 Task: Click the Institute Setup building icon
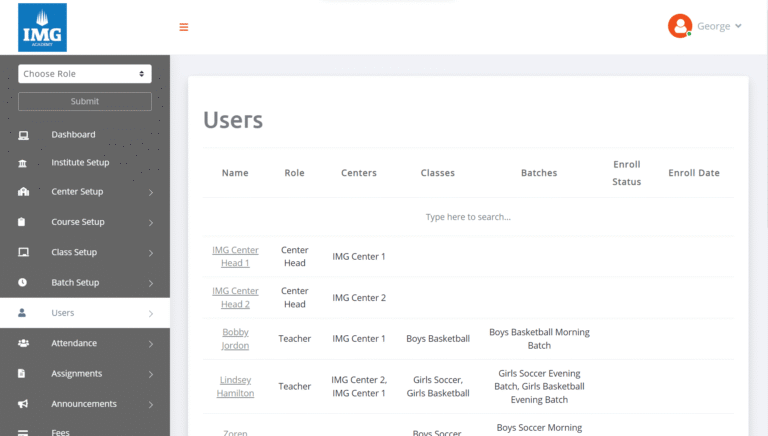(23, 163)
